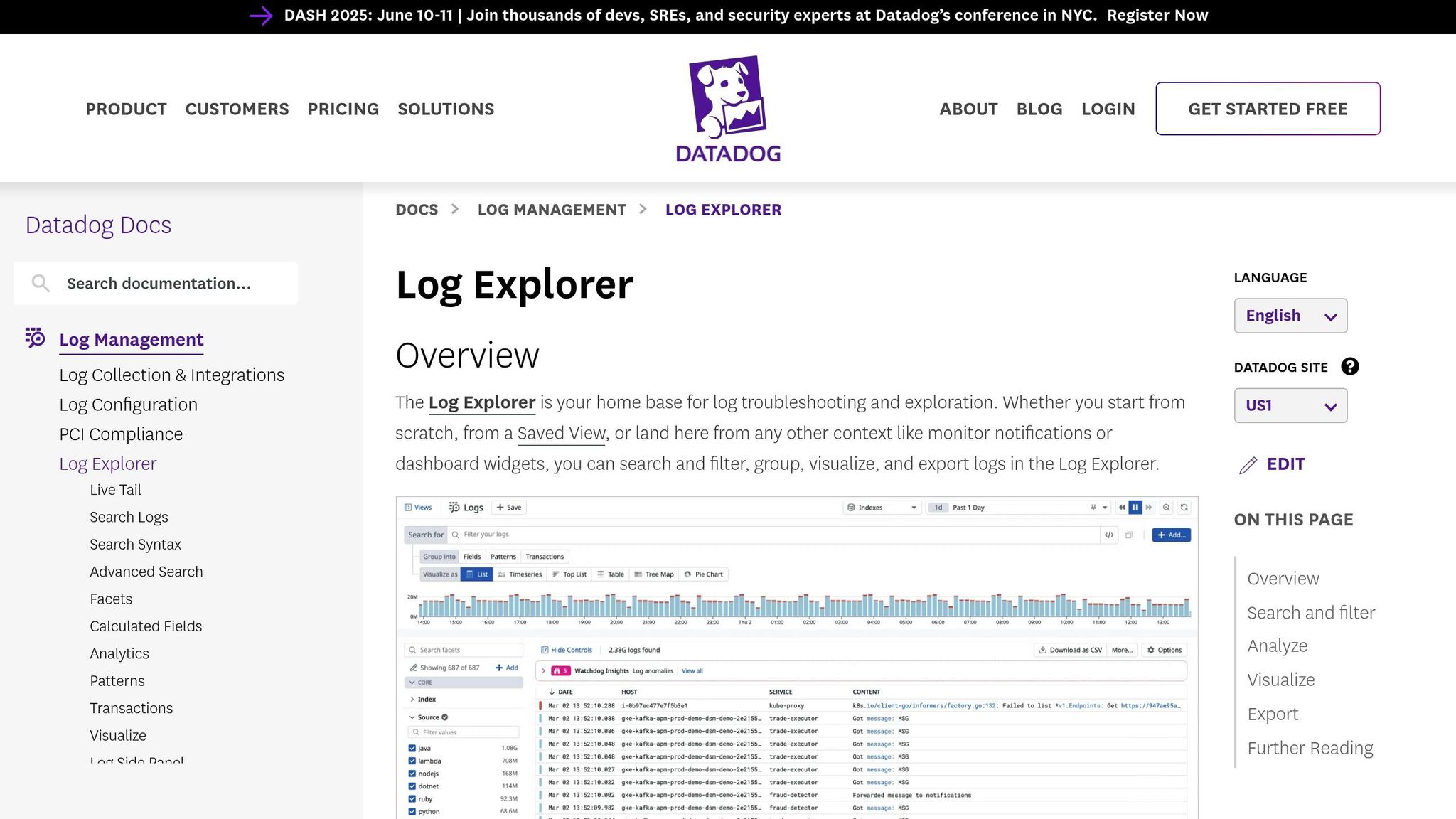Viewport: 1456px width, 819px height.
Task: Open Log Configuration in sidebar
Action: (129, 405)
